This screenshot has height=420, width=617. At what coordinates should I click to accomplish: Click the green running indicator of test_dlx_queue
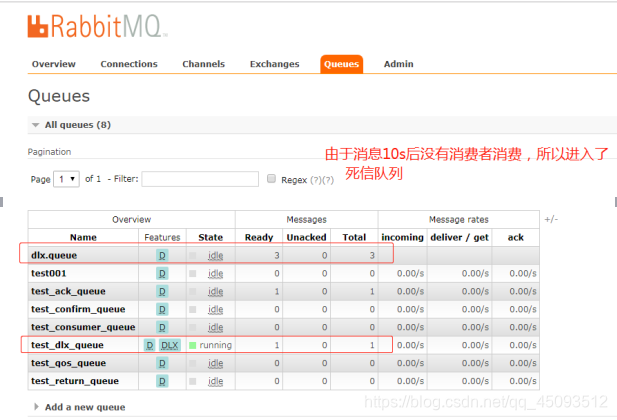(192, 345)
